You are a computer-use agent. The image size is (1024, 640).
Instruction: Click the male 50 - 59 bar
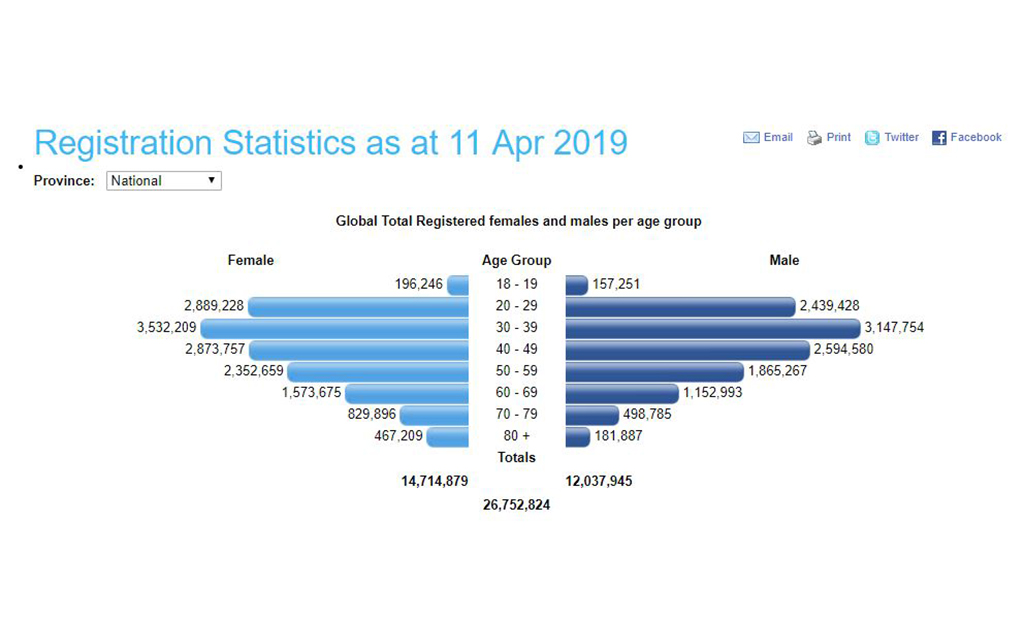click(654, 371)
